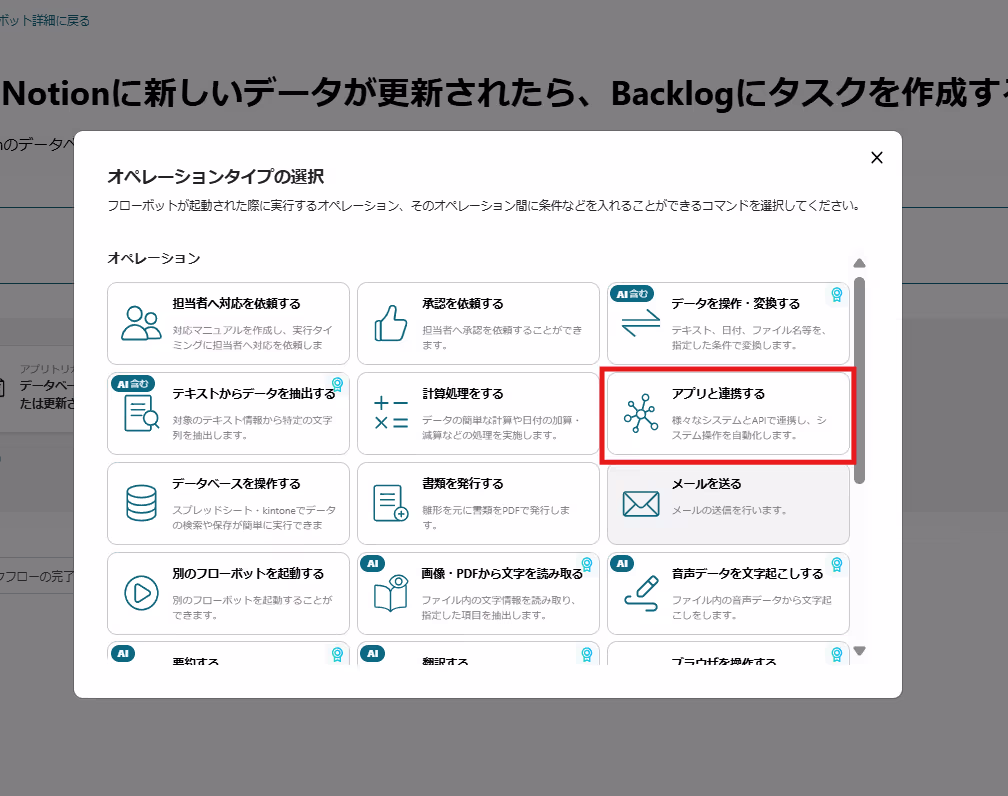The image size is (1008, 796).
Task: Click the scroll up arrow of operation list
Action: pos(859,263)
